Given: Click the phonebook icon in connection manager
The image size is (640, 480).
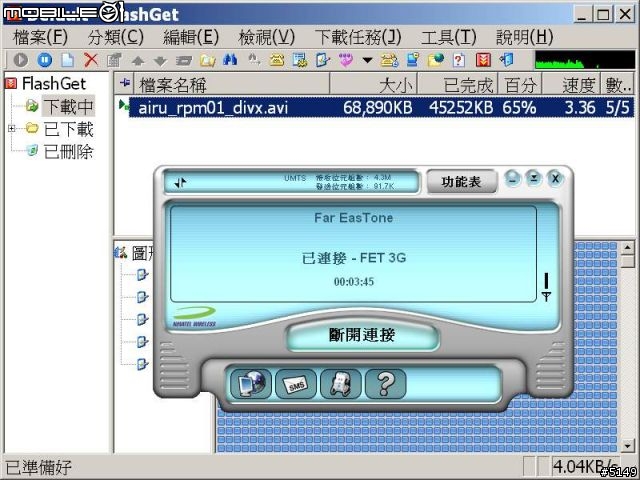Looking at the screenshot, I should pyautogui.click(x=341, y=383).
